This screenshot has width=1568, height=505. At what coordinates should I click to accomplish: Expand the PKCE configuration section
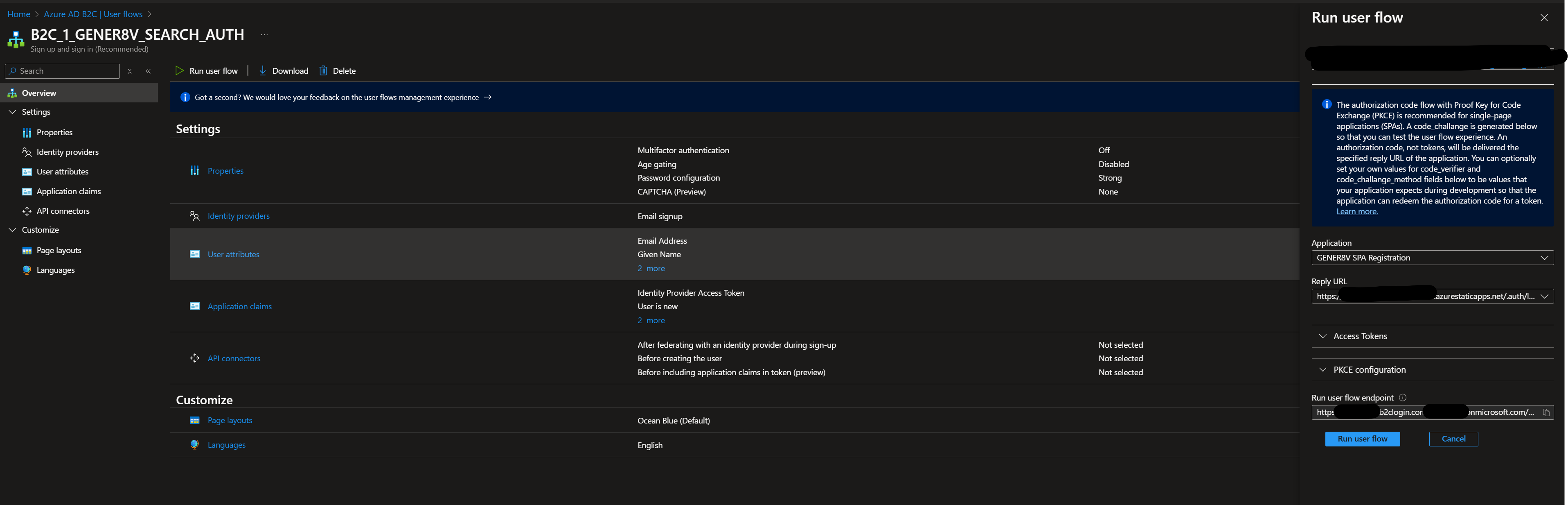1432,370
